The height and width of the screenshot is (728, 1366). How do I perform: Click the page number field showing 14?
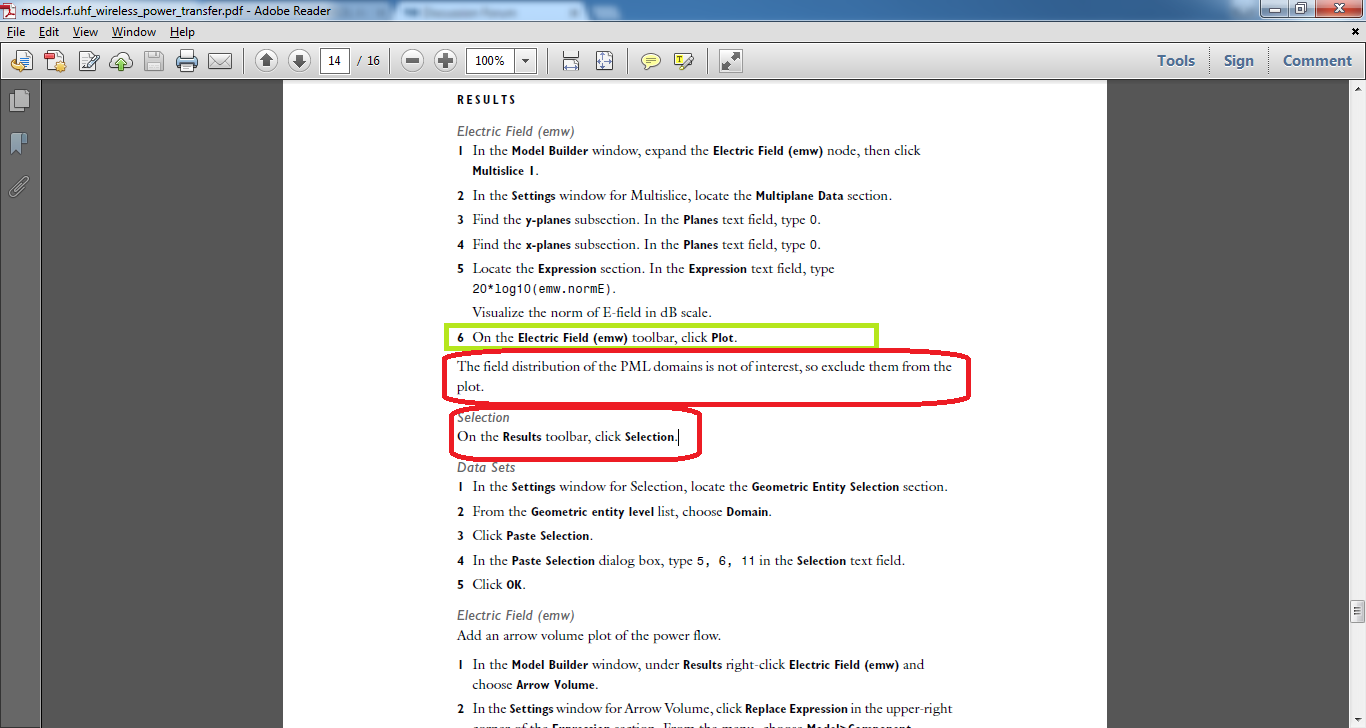pyautogui.click(x=335, y=61)
